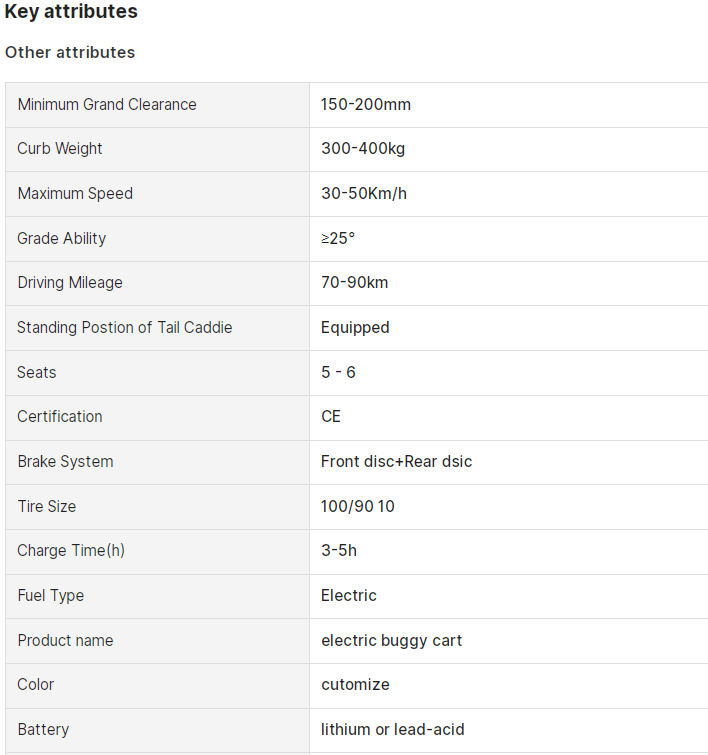The image size is (708, 755).
Task: Click the 70-90km mileage value
Action: point(354,283)
